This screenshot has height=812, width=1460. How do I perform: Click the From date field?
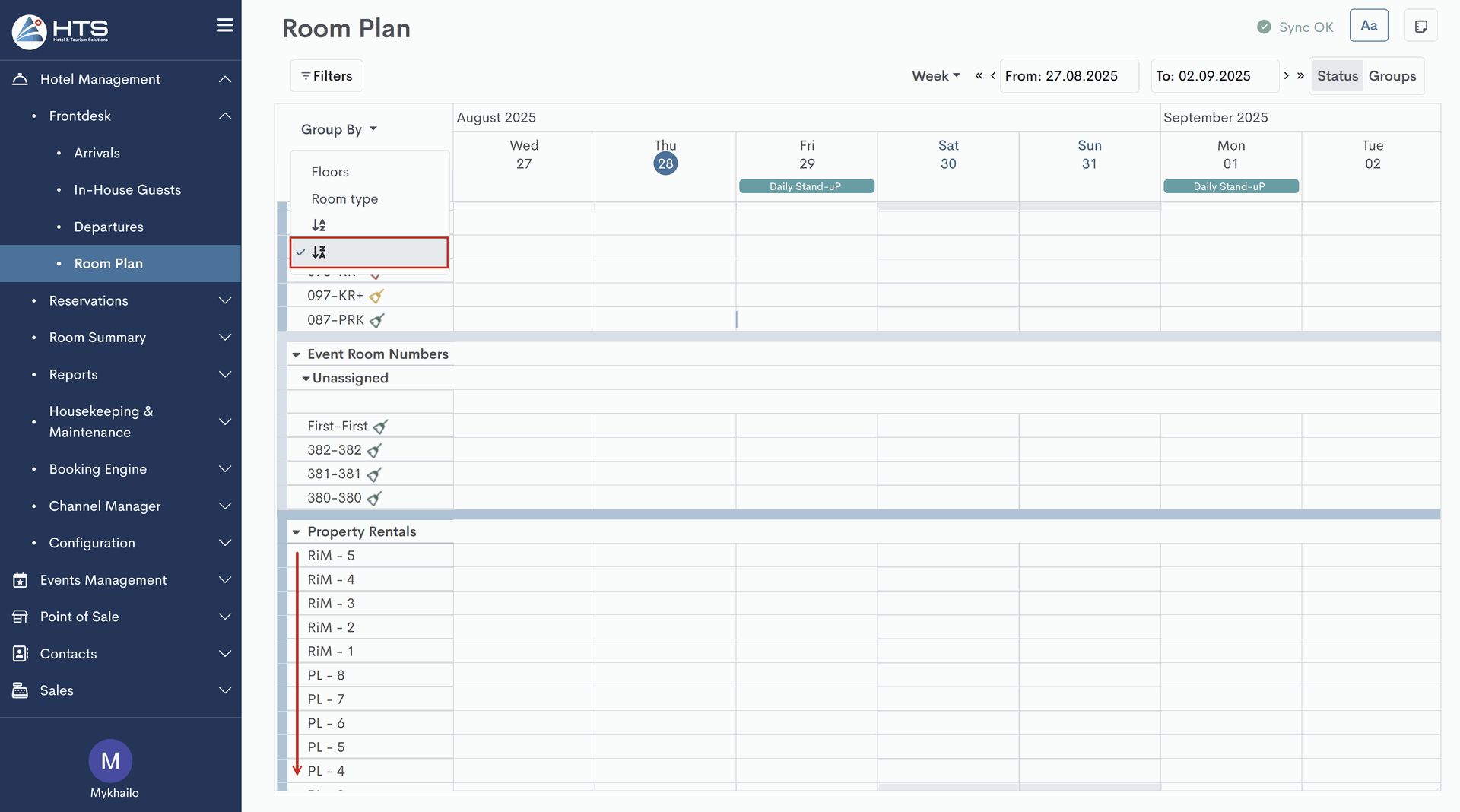[x=1068, y=76]
